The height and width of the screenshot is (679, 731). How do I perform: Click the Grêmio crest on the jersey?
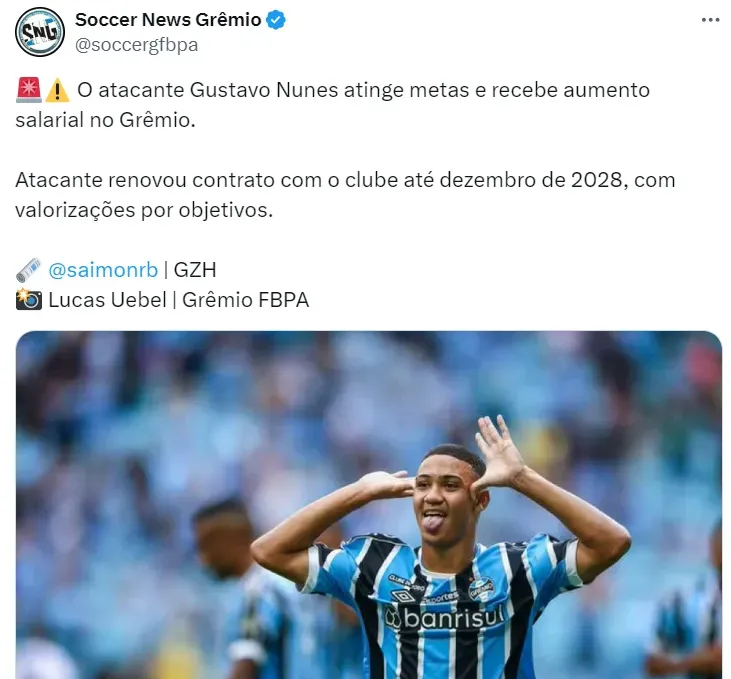[x=482, y=589]
